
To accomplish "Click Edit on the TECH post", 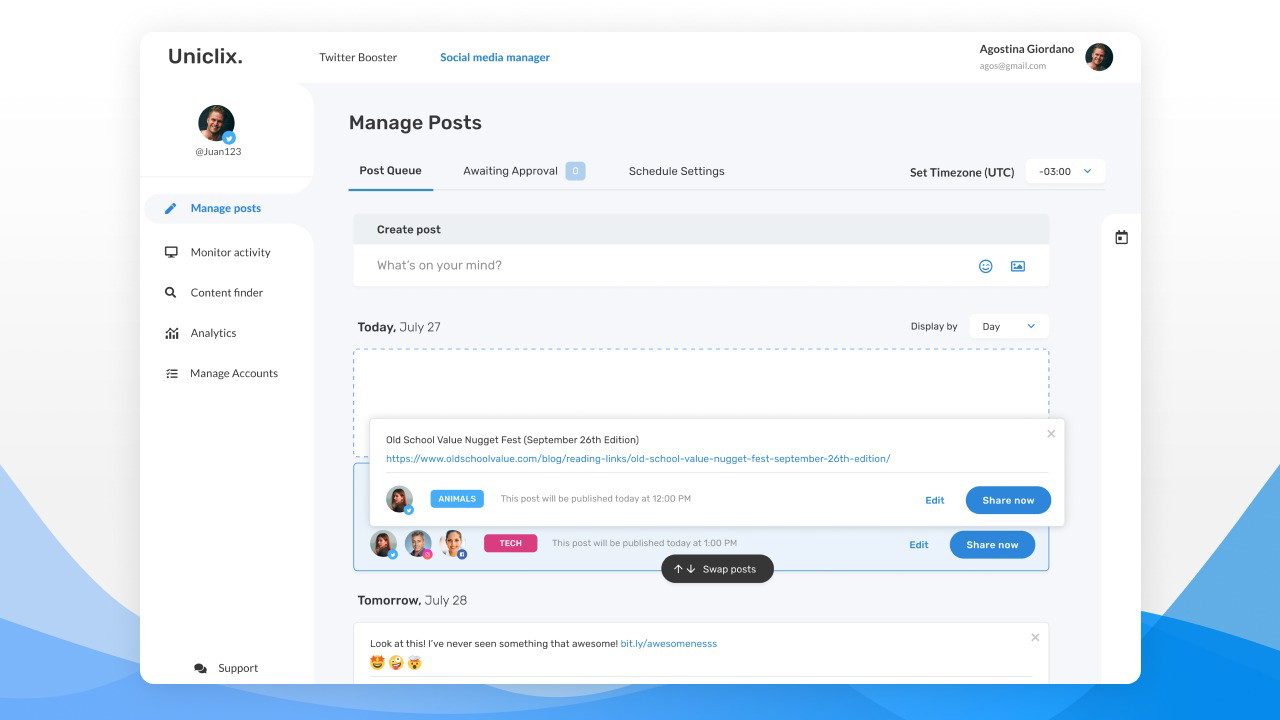I will click(x=918, y=545).
